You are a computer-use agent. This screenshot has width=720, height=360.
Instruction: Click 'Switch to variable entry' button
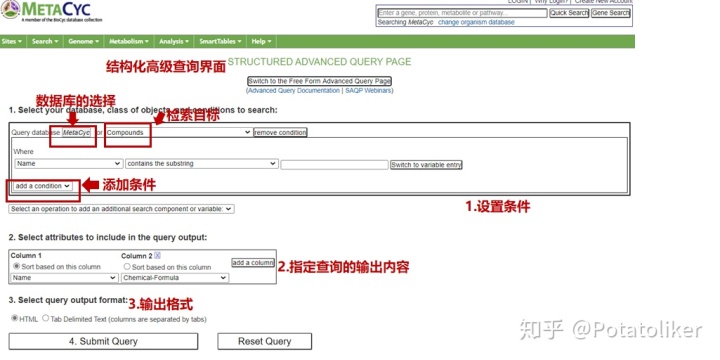[426, 165]
